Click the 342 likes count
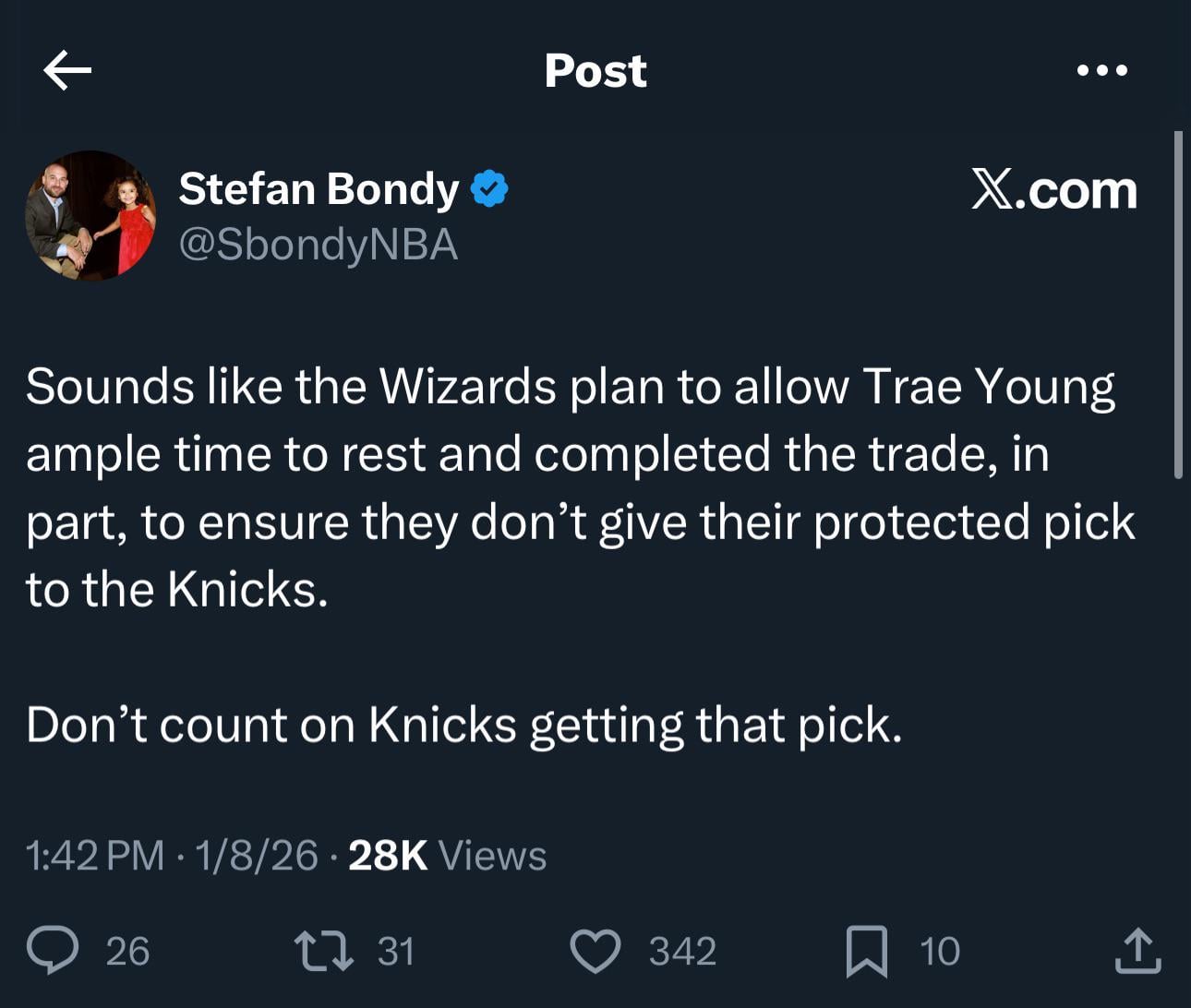Image resolution: width=1191 pixels, height=1008 pixels. point(682,951)
